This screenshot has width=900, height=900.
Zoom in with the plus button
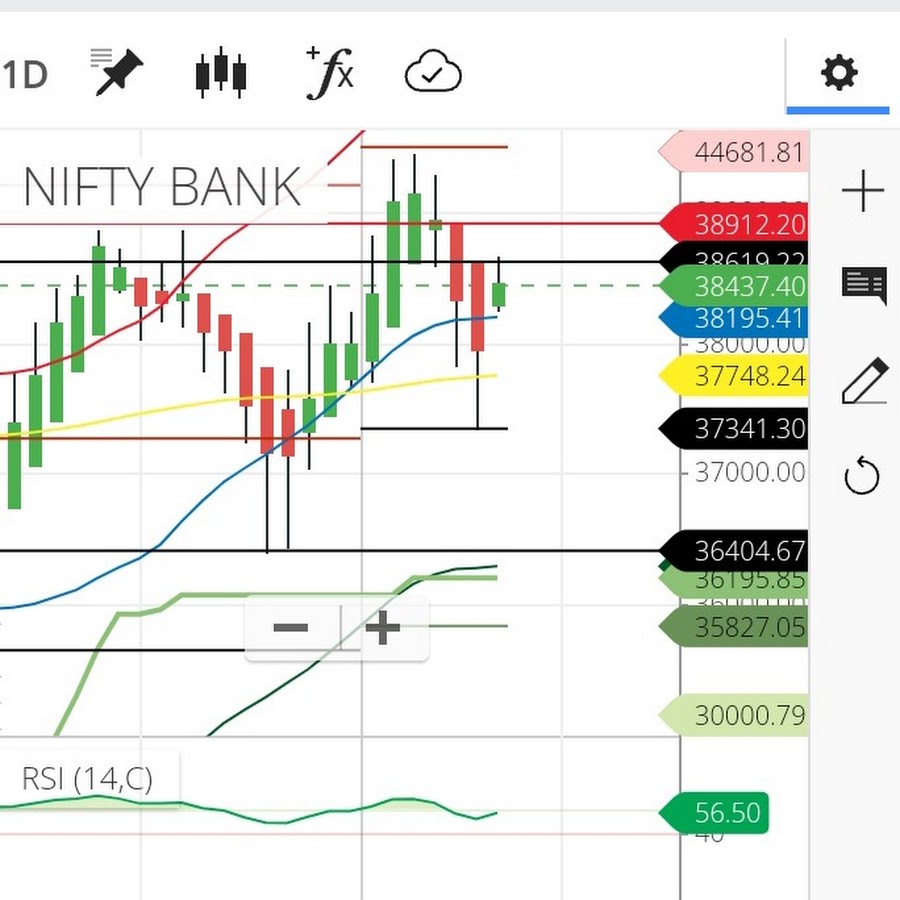click(x=383, y=627)
